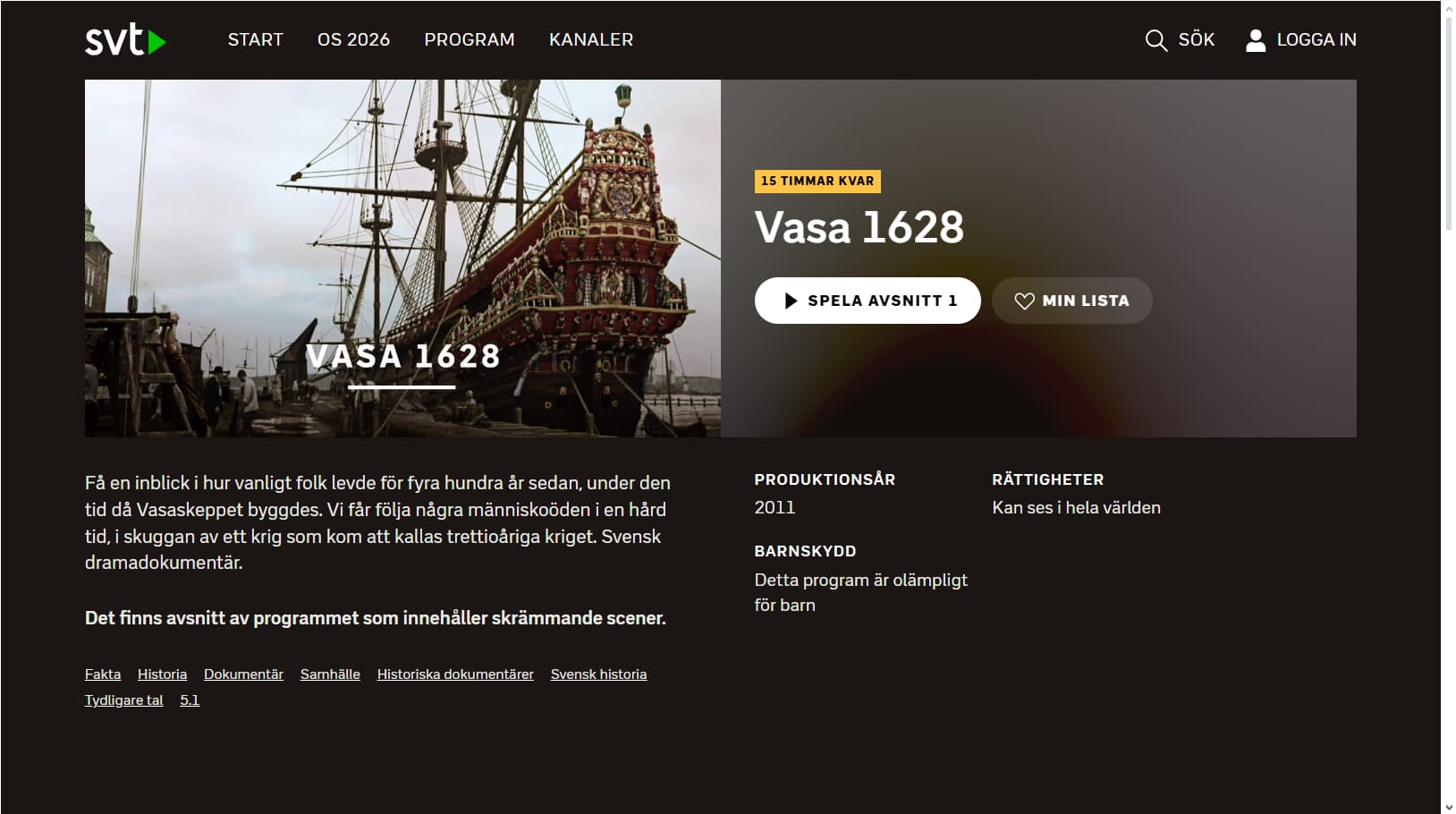Screen dimensions: 1456x814
Task: Go to OS 2026 section
Action: point(353,39)
